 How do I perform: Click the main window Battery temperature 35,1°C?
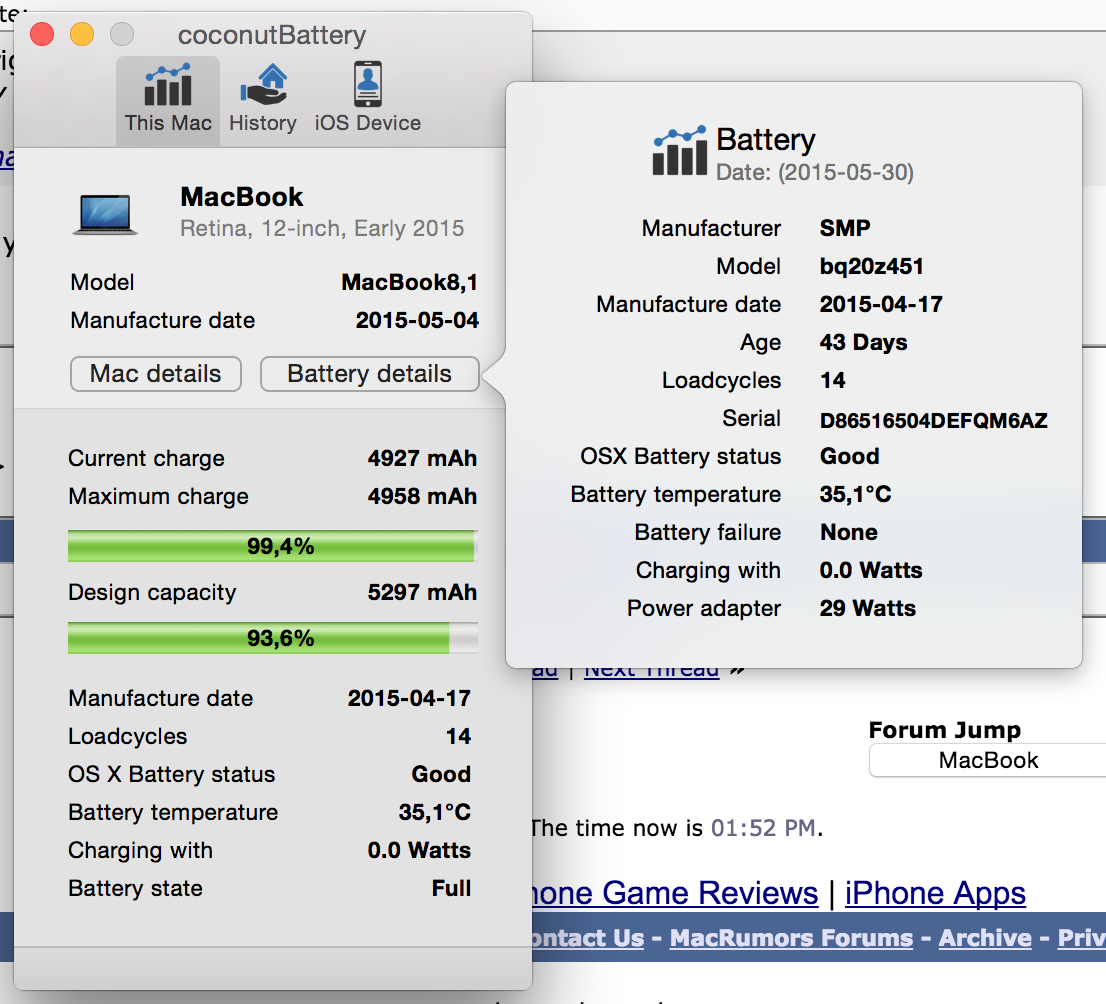(434, 812)
